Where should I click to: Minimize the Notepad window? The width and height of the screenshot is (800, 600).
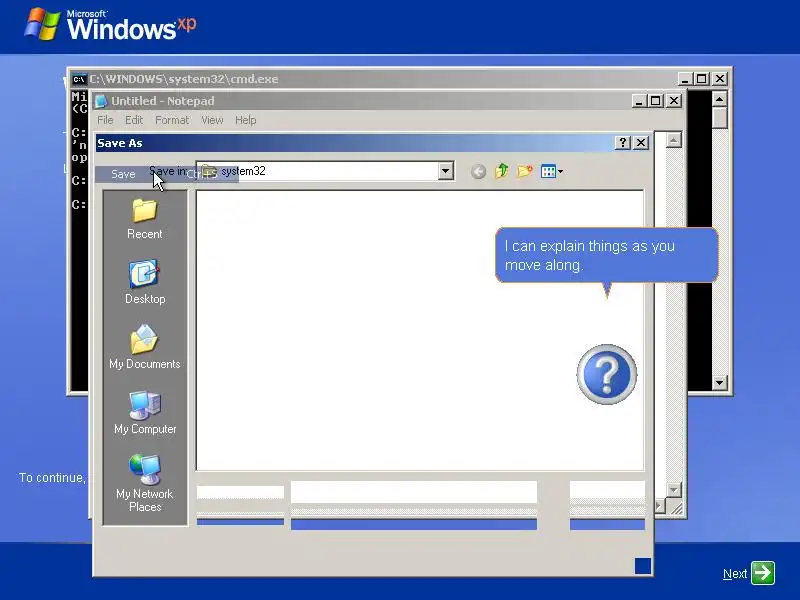coord(639,101)
